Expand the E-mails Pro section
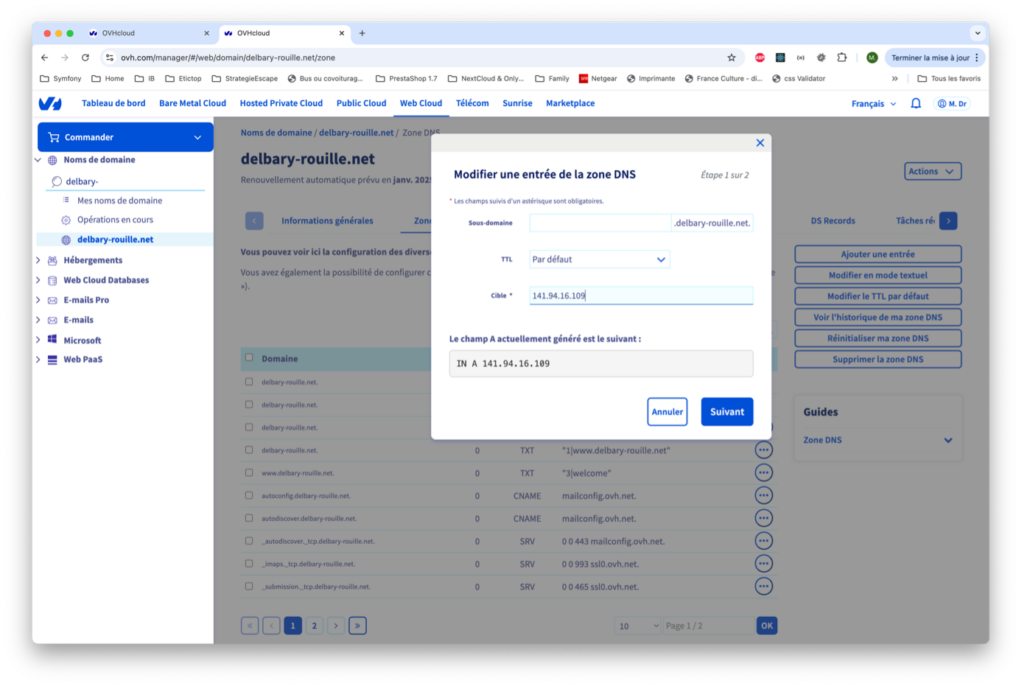1024x689 pixels. point(38,300)
